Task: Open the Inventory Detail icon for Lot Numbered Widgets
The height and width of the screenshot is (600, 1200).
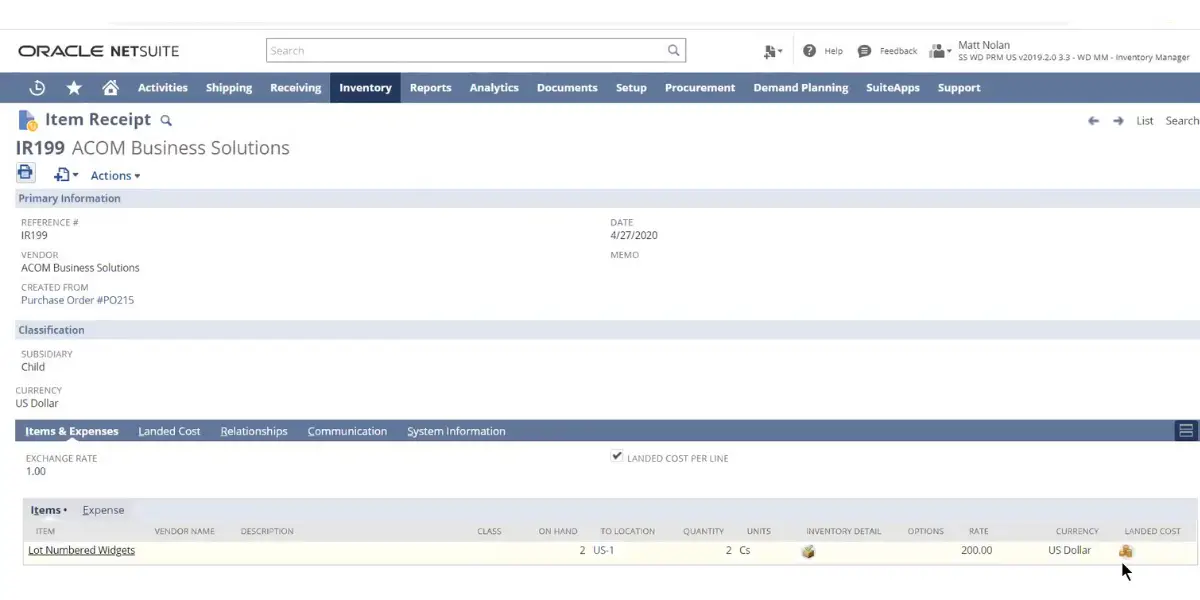Action: pos(808,551)
